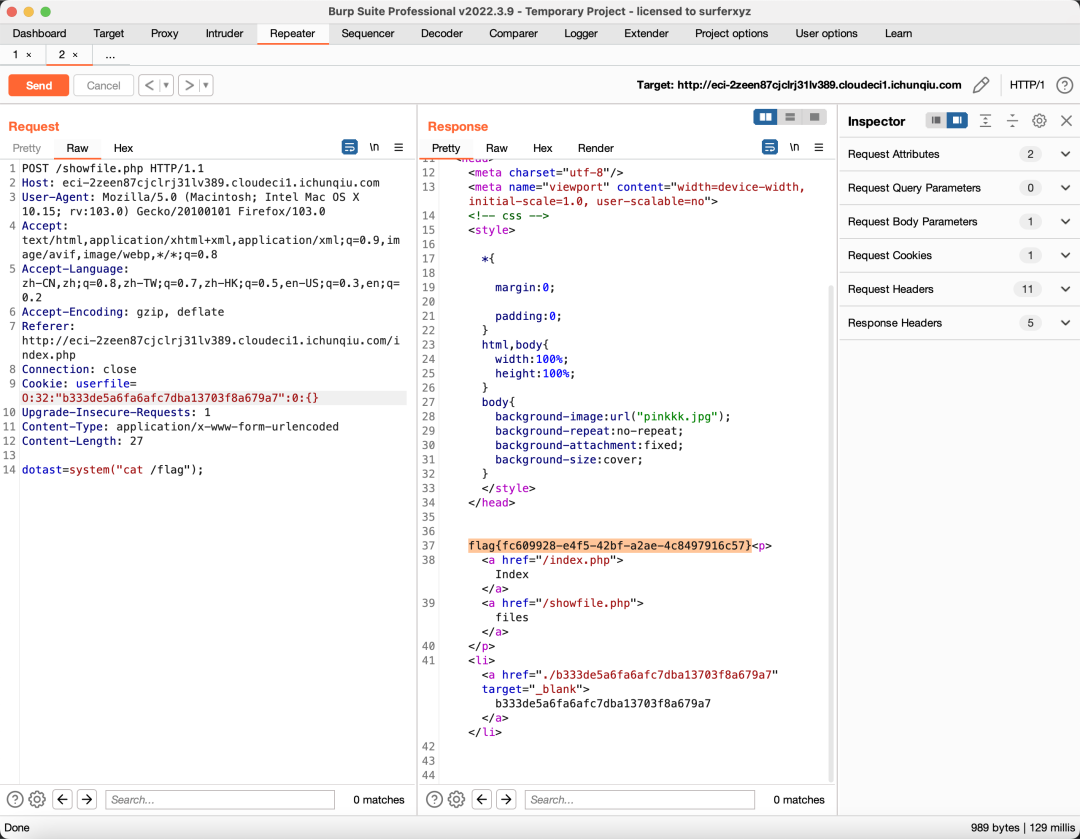Switch request view to Pretty
Viewport: 1080px width, 839px height.
point(26,148)
